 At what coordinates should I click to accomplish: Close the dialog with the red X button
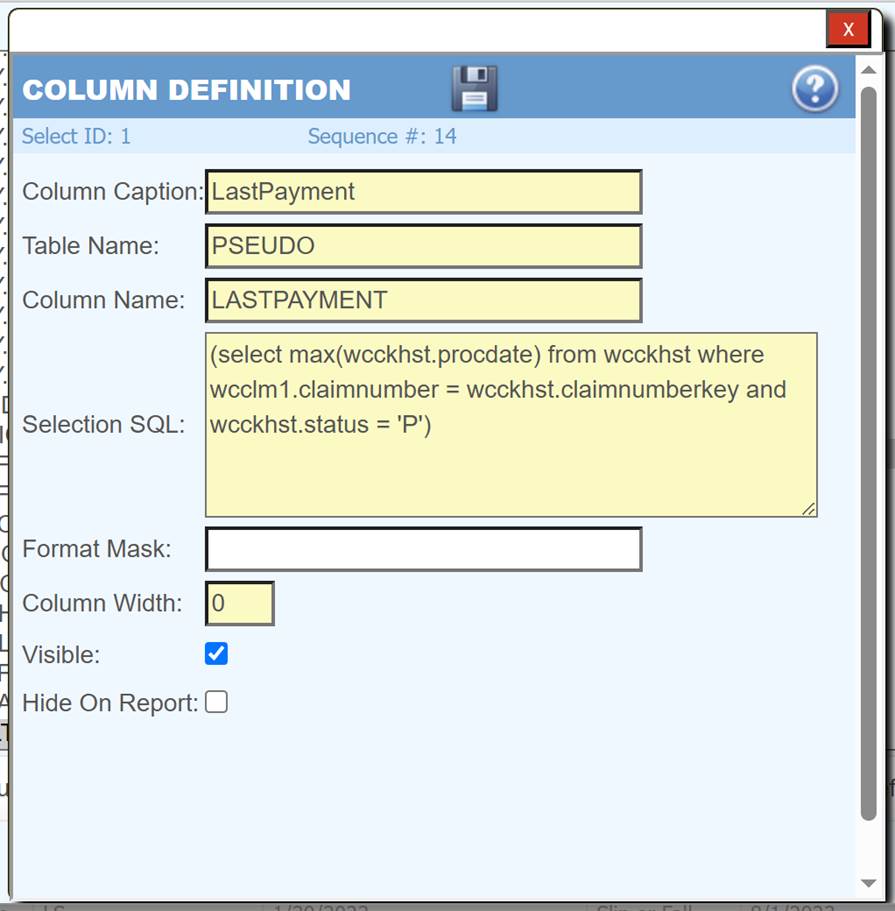848,29
